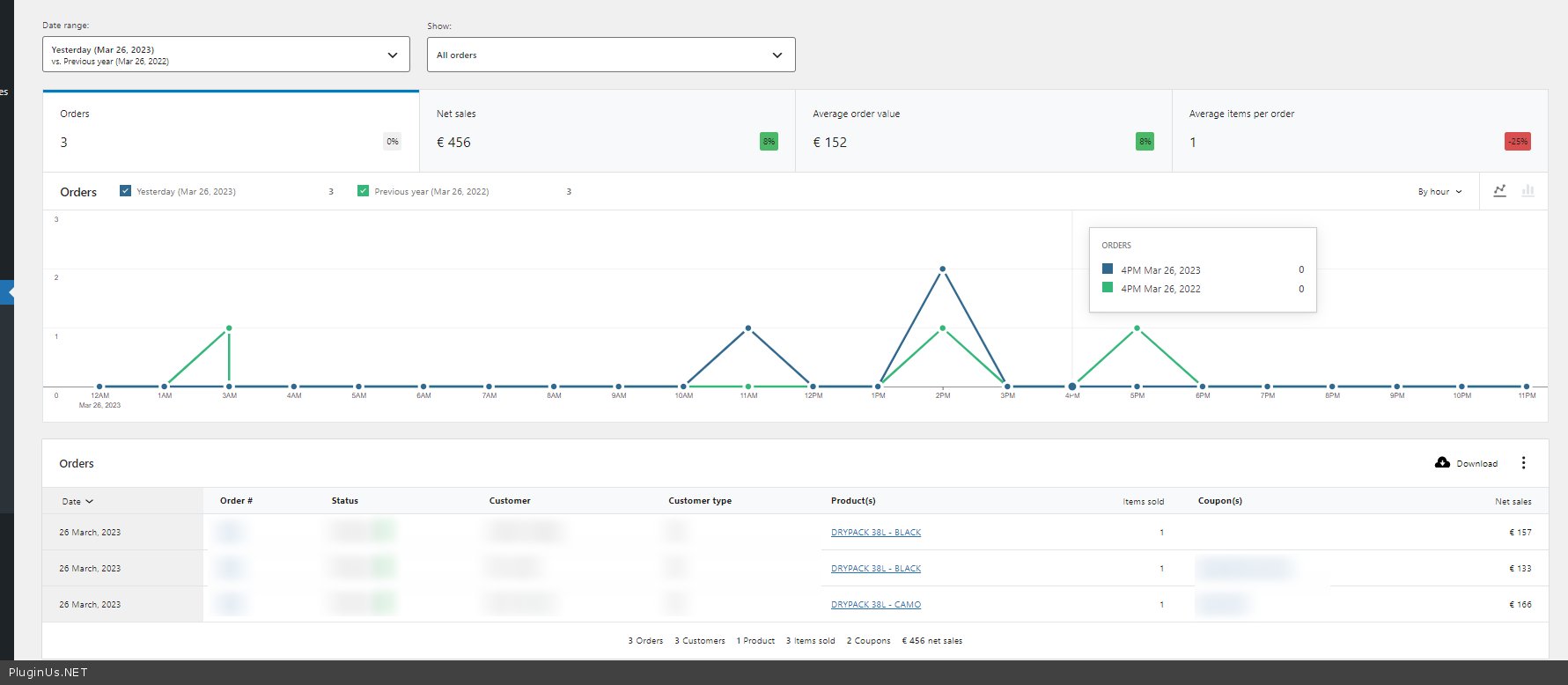This screenshot has height=685, width=1568.
Task: Select the Average order value tab
Action: 983,130
